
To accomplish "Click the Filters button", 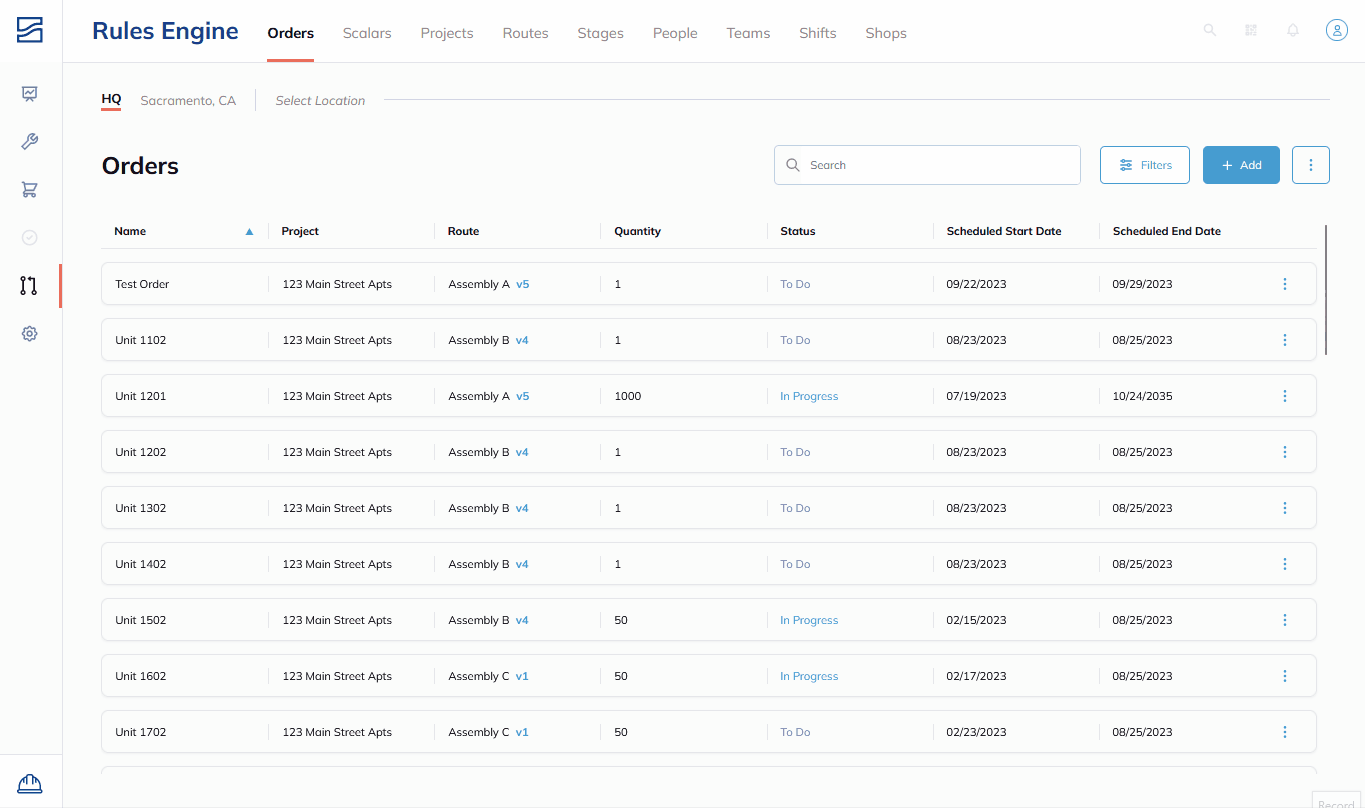I will tap(1145, 165).
